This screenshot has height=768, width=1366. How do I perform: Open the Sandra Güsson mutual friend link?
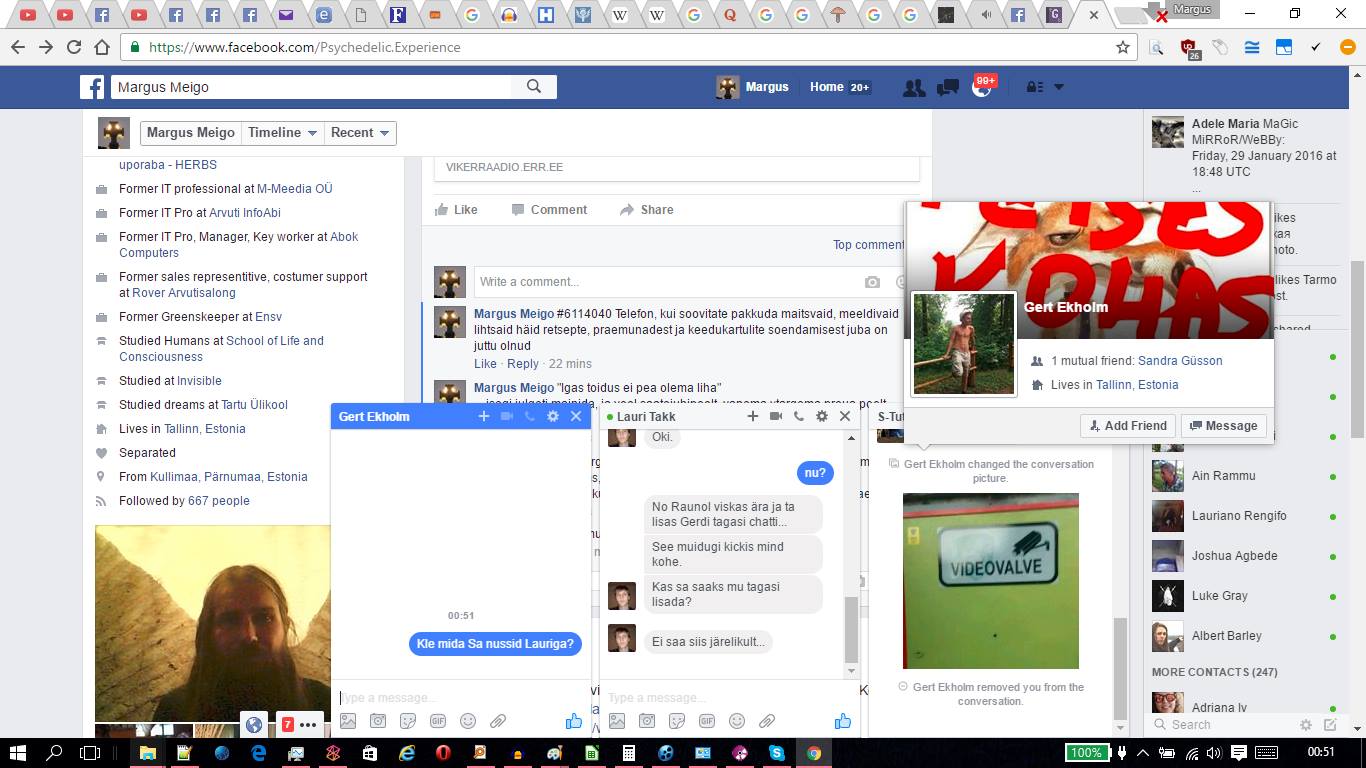pos(1180,361)
